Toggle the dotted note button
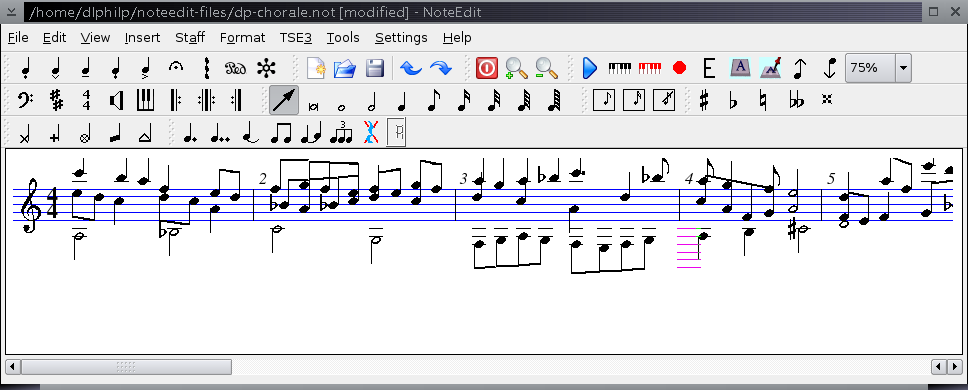The height and width of the screenshot is (390, 968). tap(190, 133)
